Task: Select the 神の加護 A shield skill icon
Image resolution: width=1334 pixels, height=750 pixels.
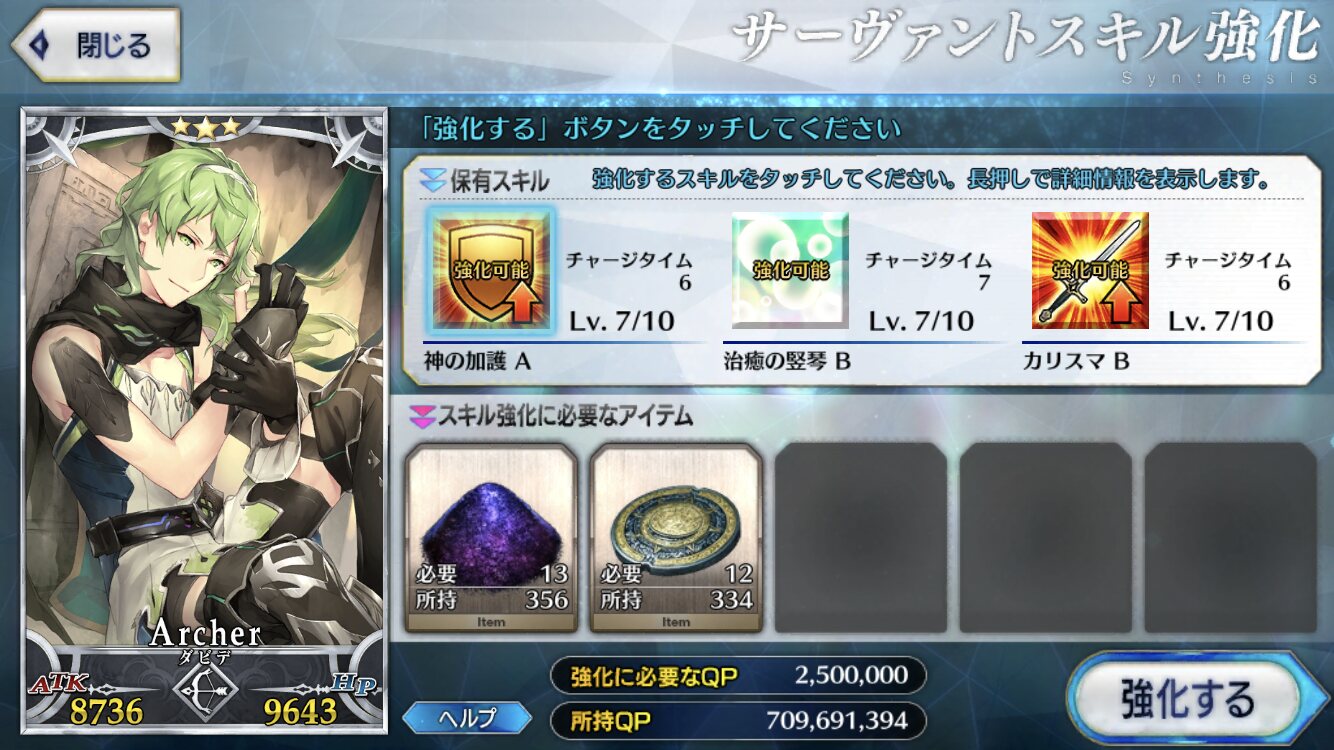Action: (x=490, y=270)
